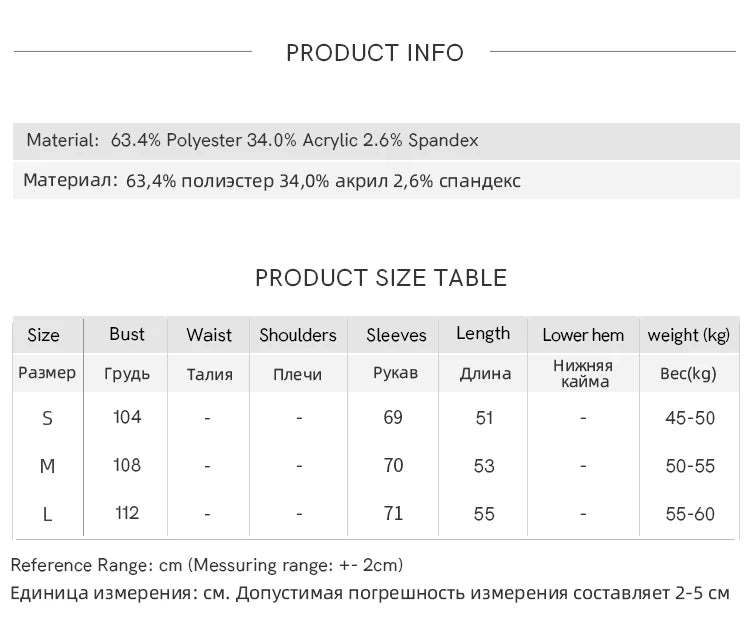Click the Waist column header
The image size is (750, 630).
click(x=209, y=335)
